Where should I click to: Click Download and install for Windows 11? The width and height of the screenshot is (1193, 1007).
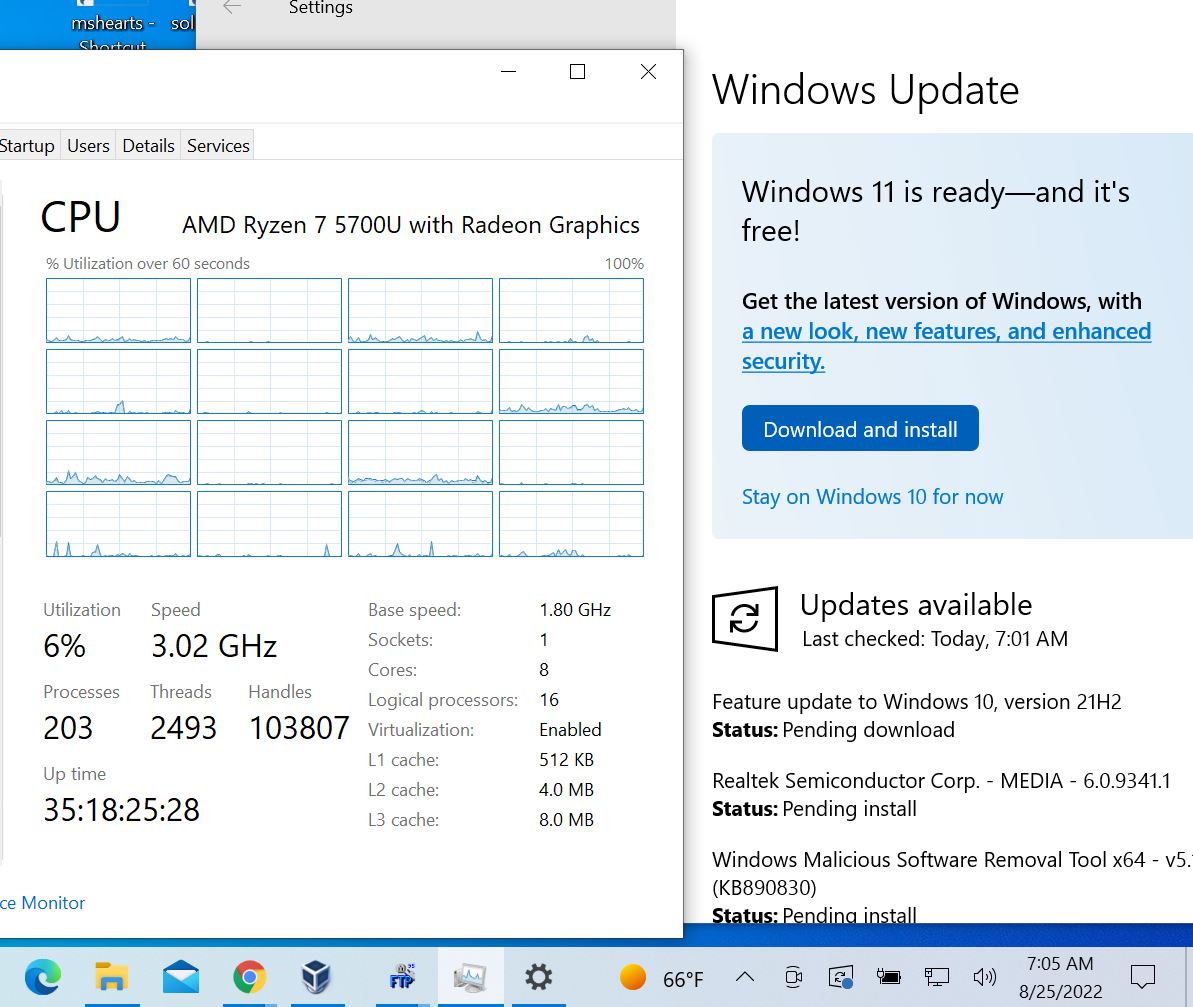tap(860, 428)
